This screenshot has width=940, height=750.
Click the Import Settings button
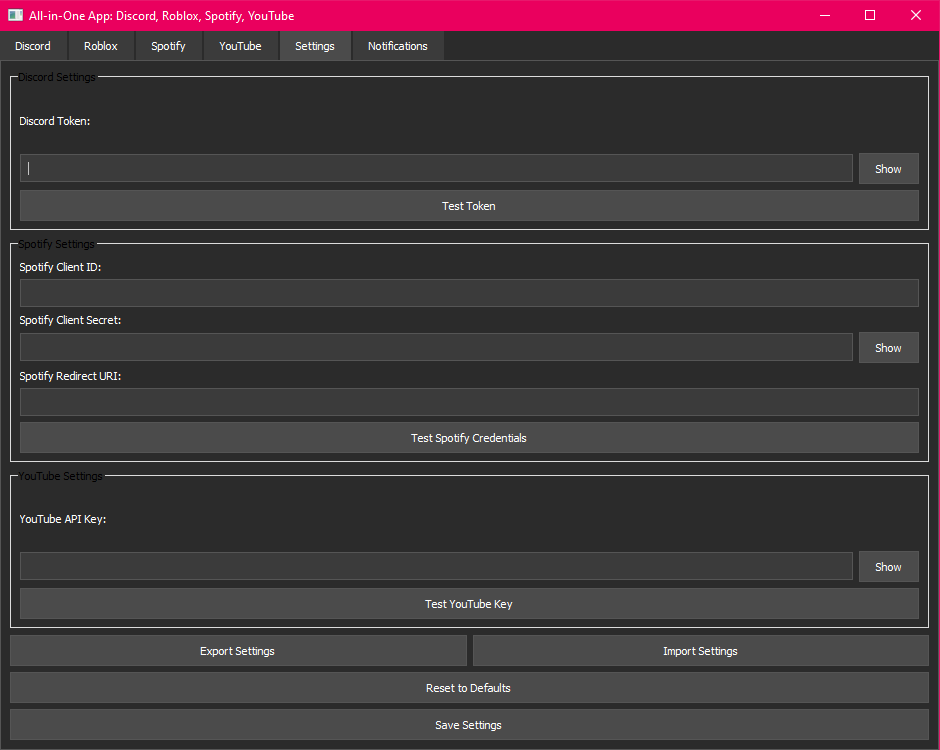700,651
